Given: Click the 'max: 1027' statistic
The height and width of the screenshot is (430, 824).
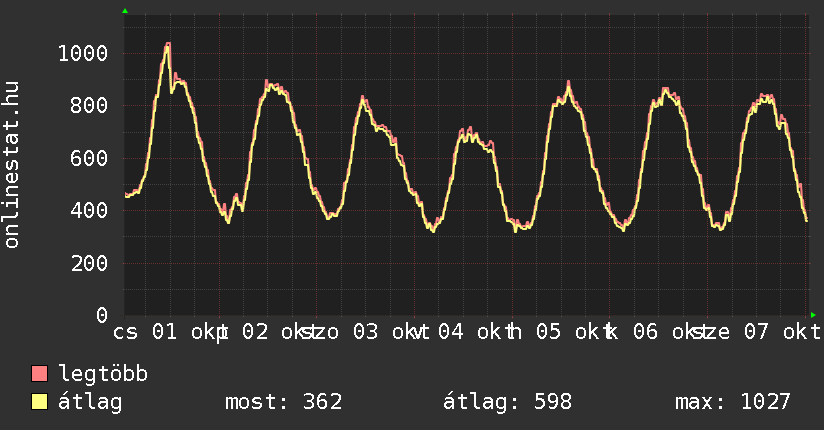Looking at the screenshot, I should coord(733,402).
